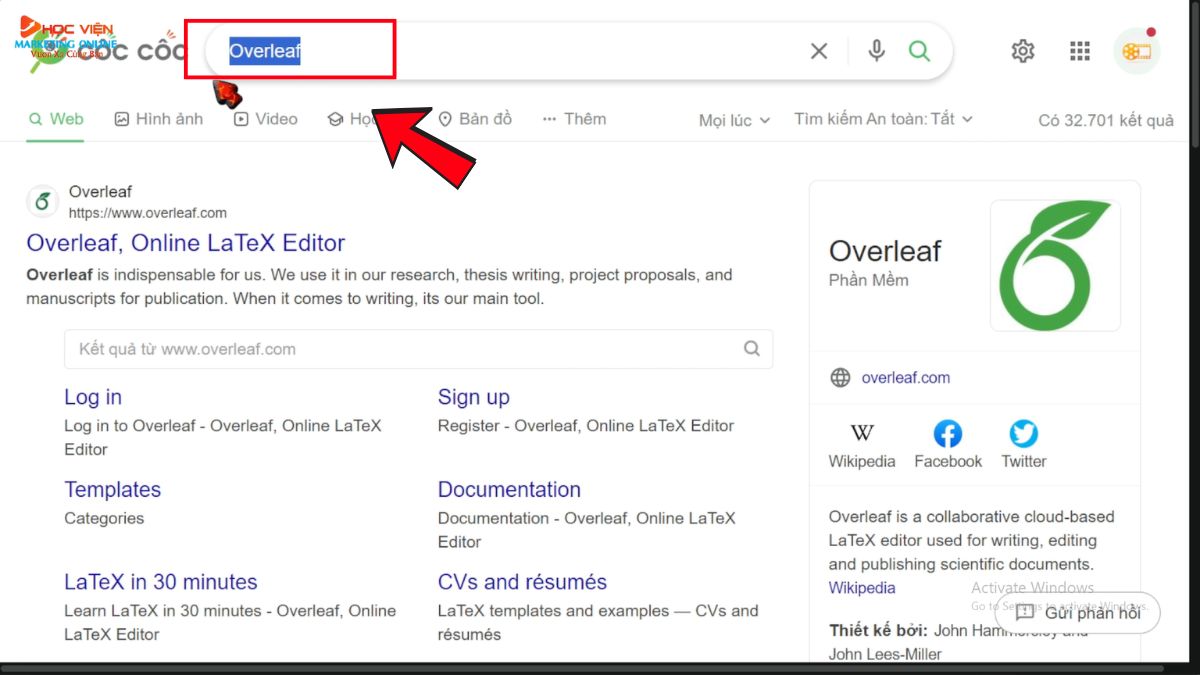
Task: Open the apps grid icon
Action: coord(1080,51)
